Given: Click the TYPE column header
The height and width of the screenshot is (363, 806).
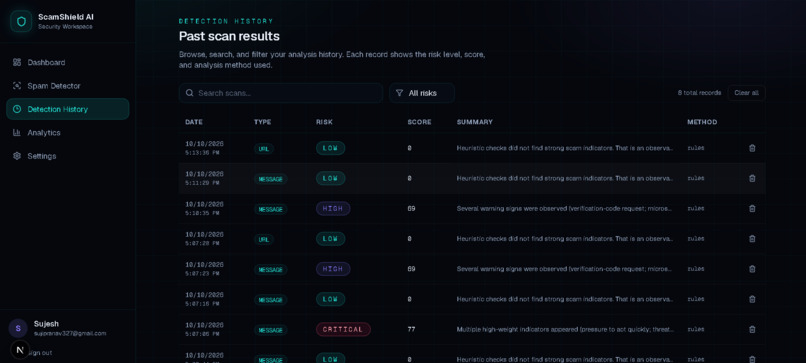Looking at the screenshot, I should tap(262, 122).
